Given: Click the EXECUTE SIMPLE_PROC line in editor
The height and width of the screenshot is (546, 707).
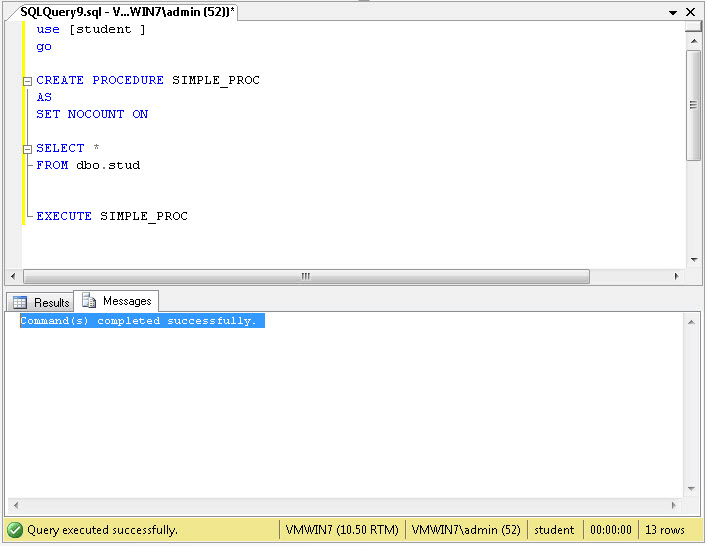Looking at the screenshot, I should point(112,216).
